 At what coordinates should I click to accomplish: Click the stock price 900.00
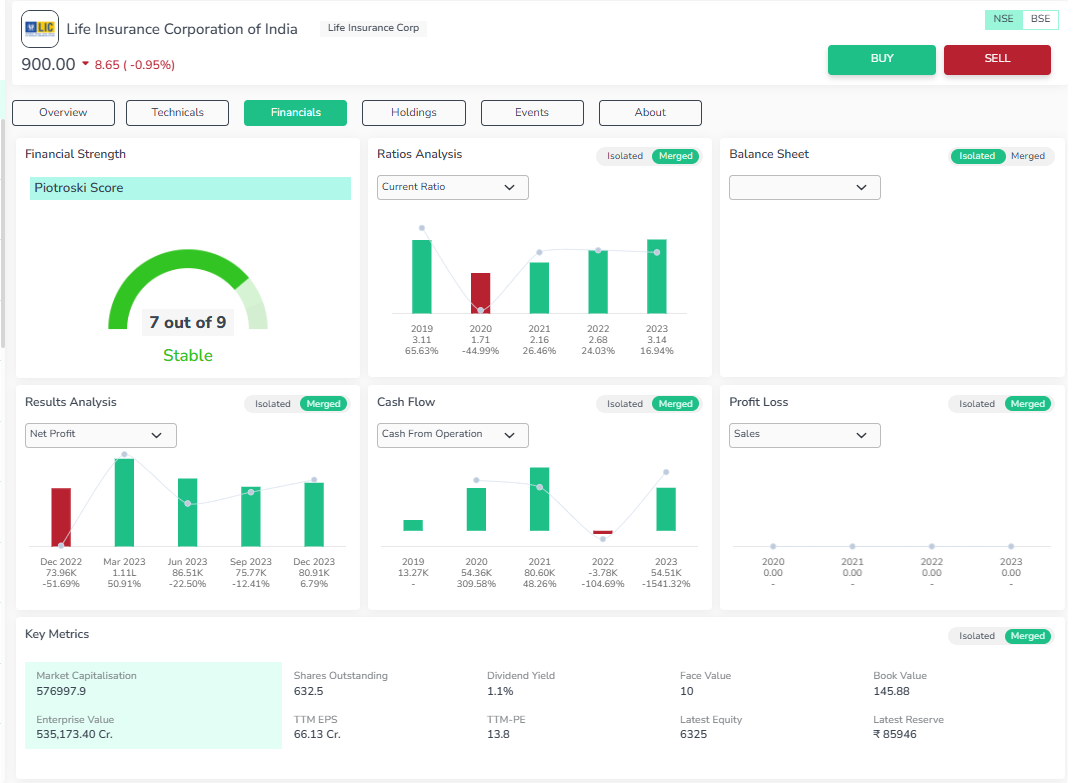pos(48,64)
